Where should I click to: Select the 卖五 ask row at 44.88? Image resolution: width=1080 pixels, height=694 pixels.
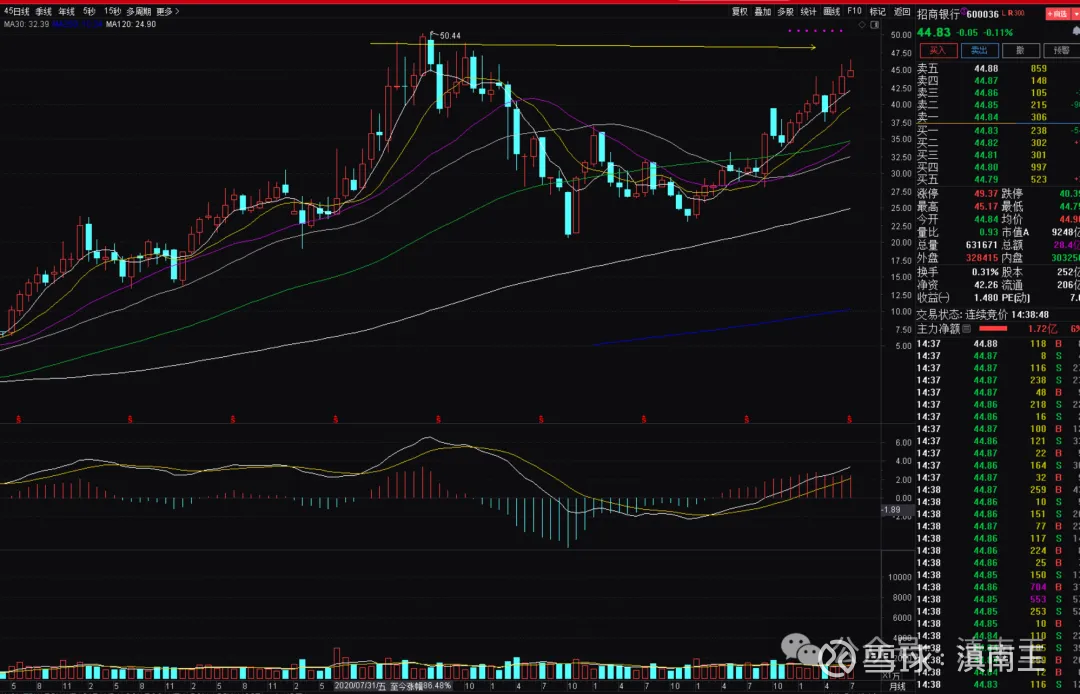click(x=998, y=69)
